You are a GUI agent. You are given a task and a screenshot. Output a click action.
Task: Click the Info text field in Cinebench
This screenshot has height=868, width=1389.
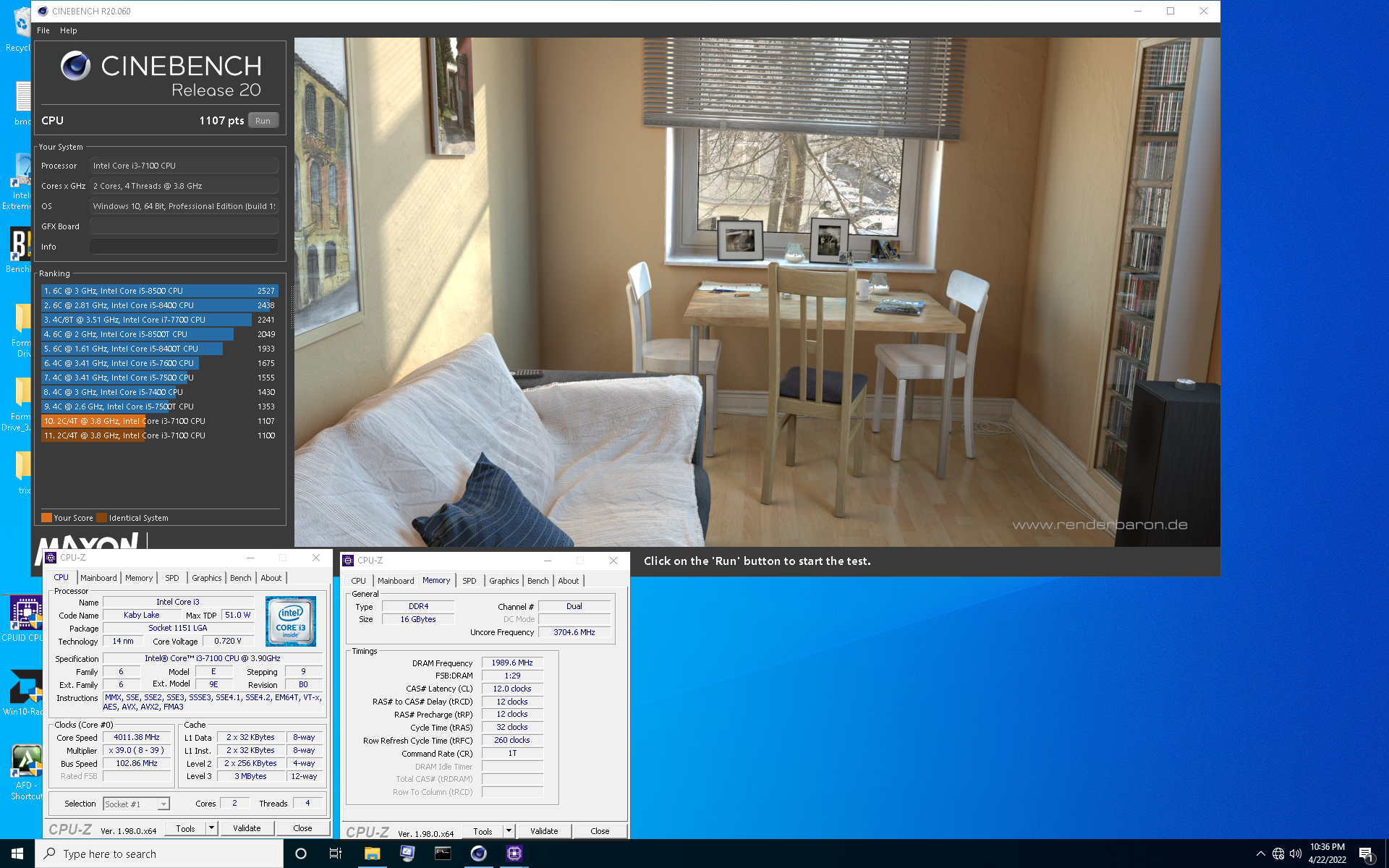[184, 247]
